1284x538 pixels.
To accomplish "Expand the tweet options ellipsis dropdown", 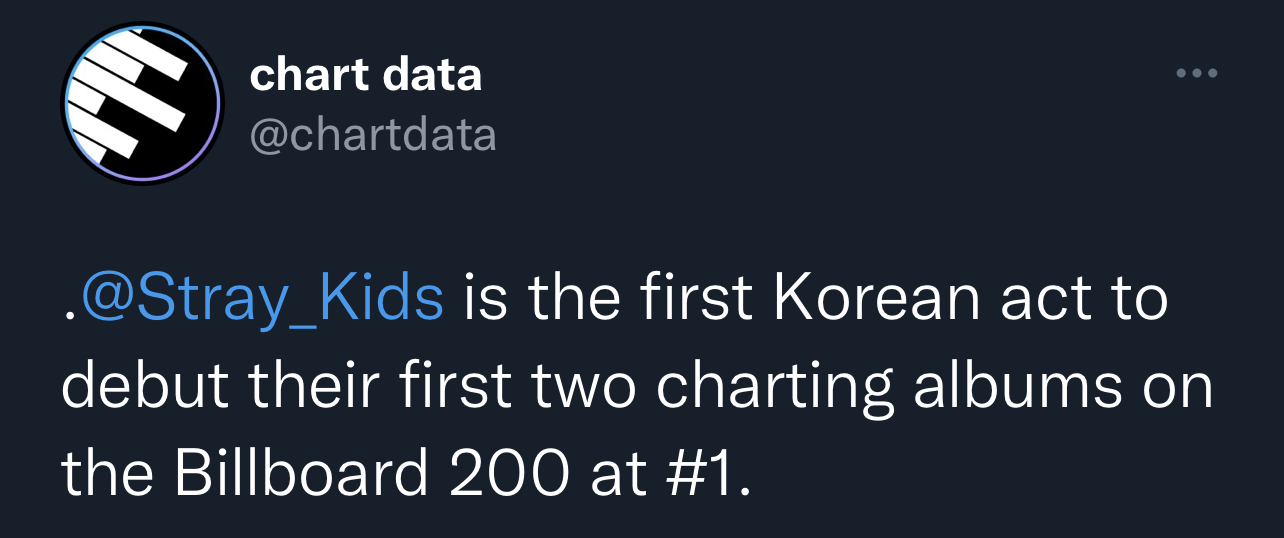I will (x=1197, y=73).
